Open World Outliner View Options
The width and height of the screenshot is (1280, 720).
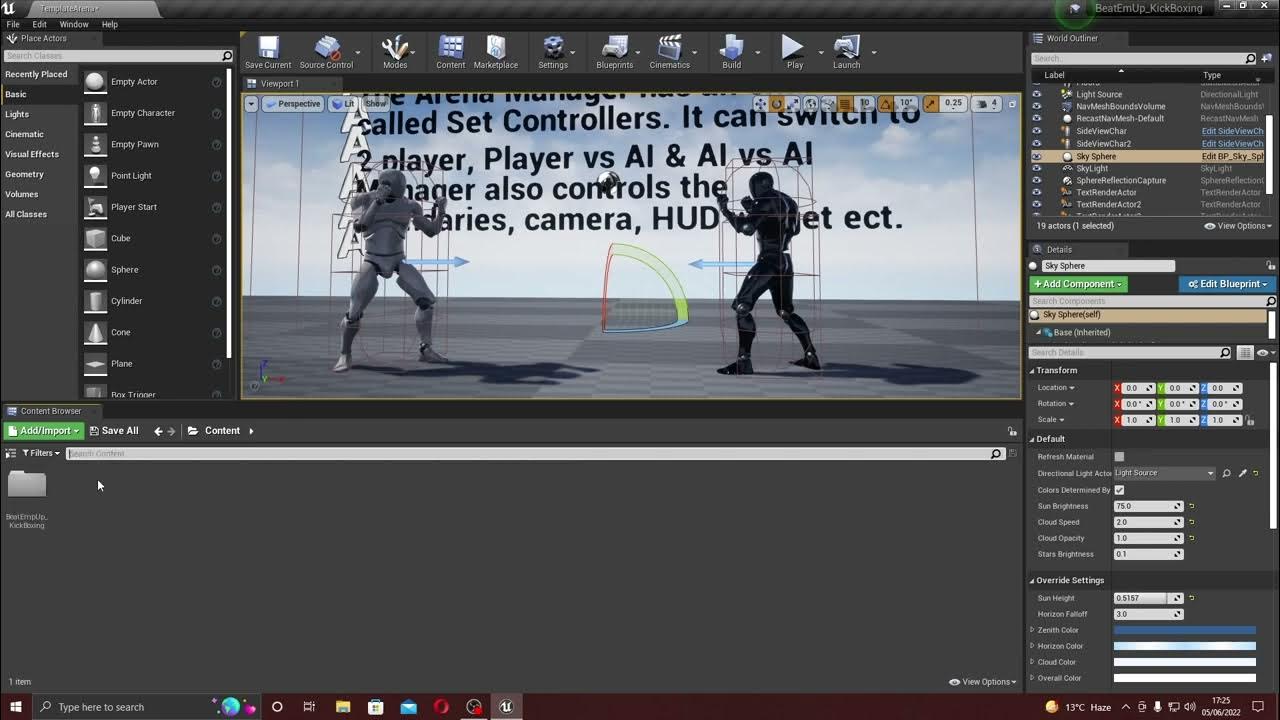tap(1238, 226)
